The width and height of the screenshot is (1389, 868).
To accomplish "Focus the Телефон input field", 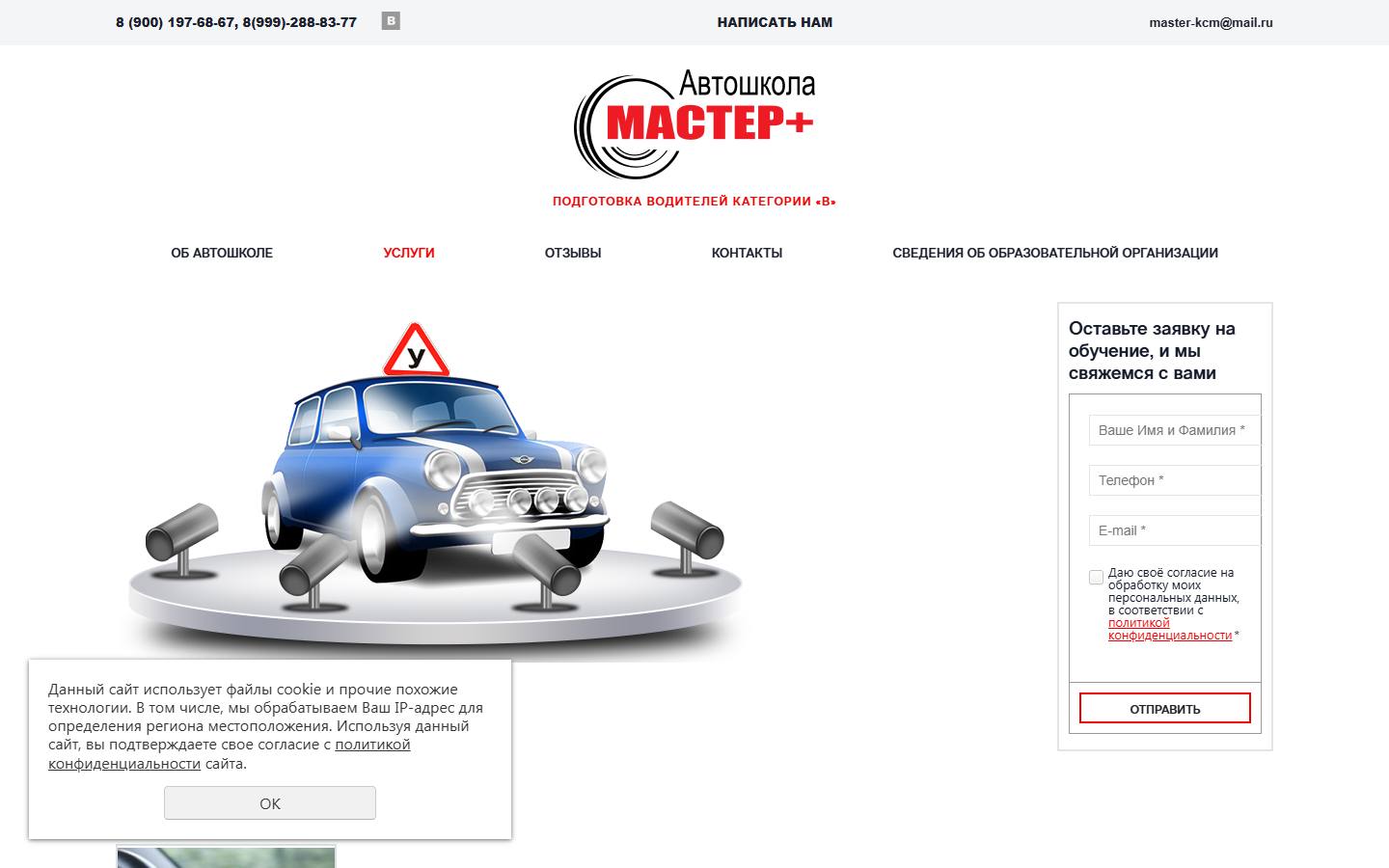I will 1175,480.
